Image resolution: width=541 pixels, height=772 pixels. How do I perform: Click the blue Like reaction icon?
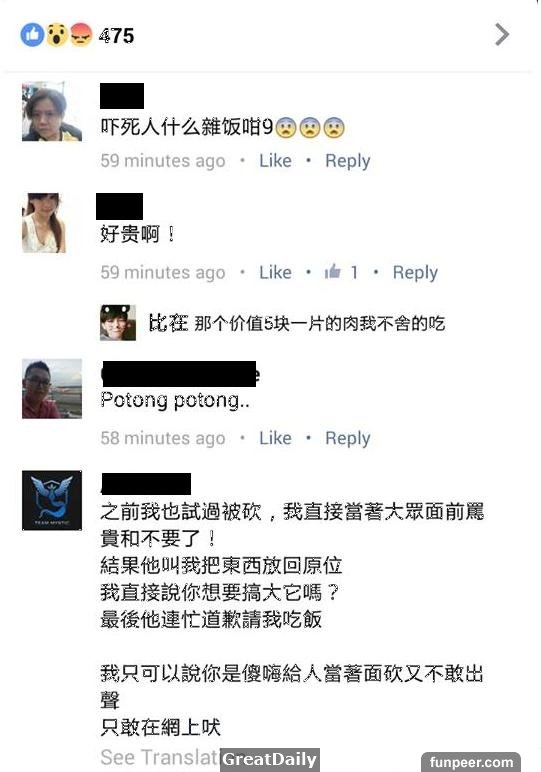coord(32,35)
